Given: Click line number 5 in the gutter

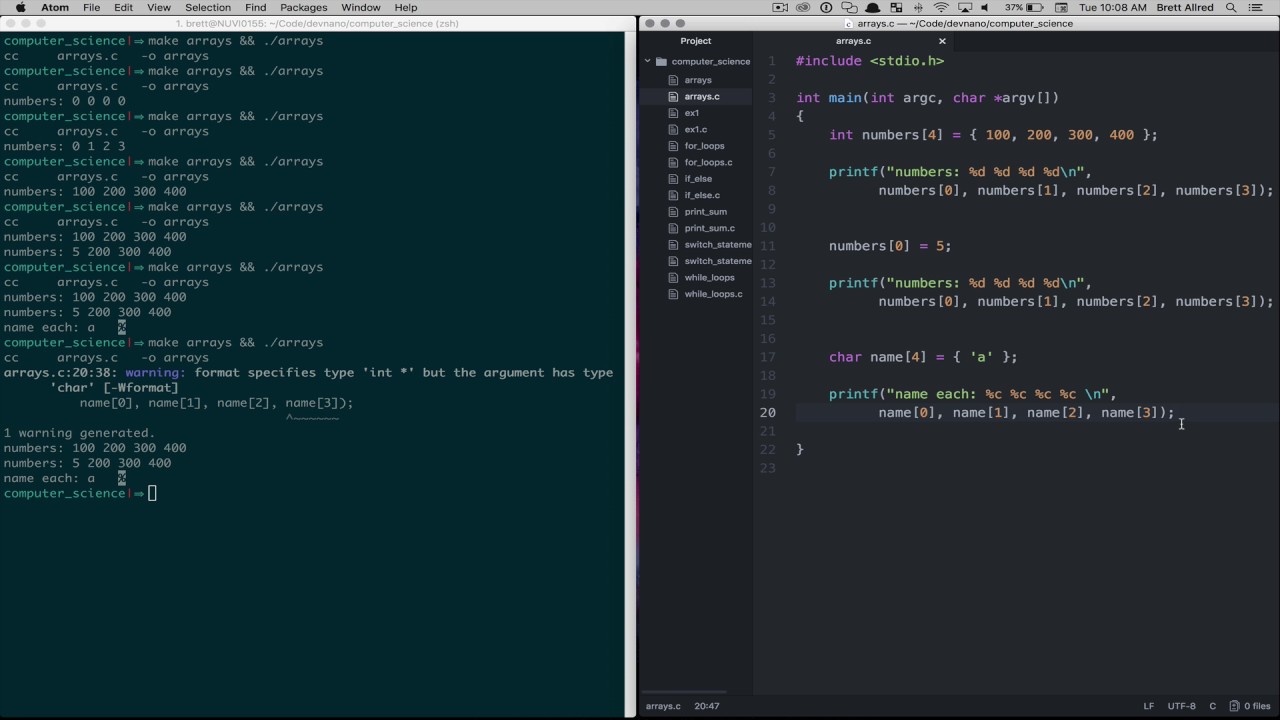Looking at the screenshot, I should 771,135.
